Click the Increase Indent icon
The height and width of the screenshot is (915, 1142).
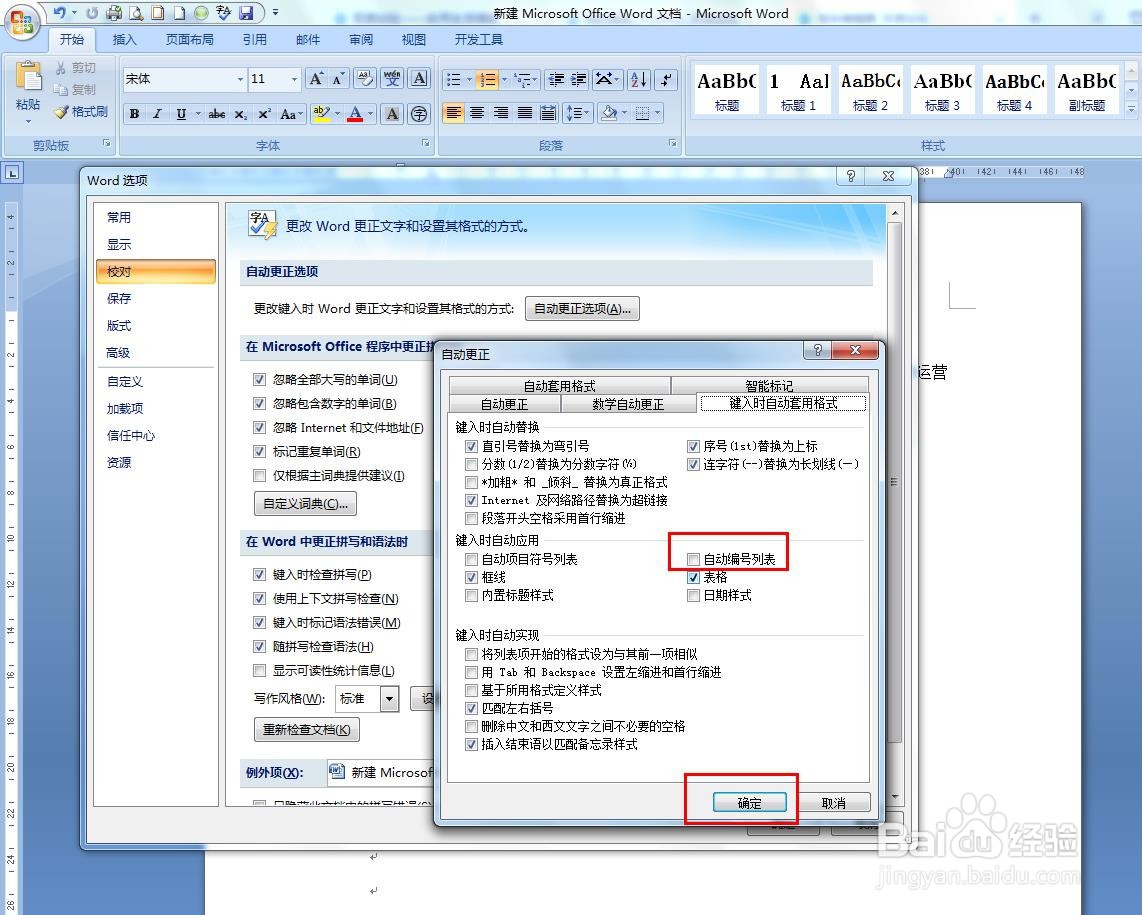click(x=578, y=79)
